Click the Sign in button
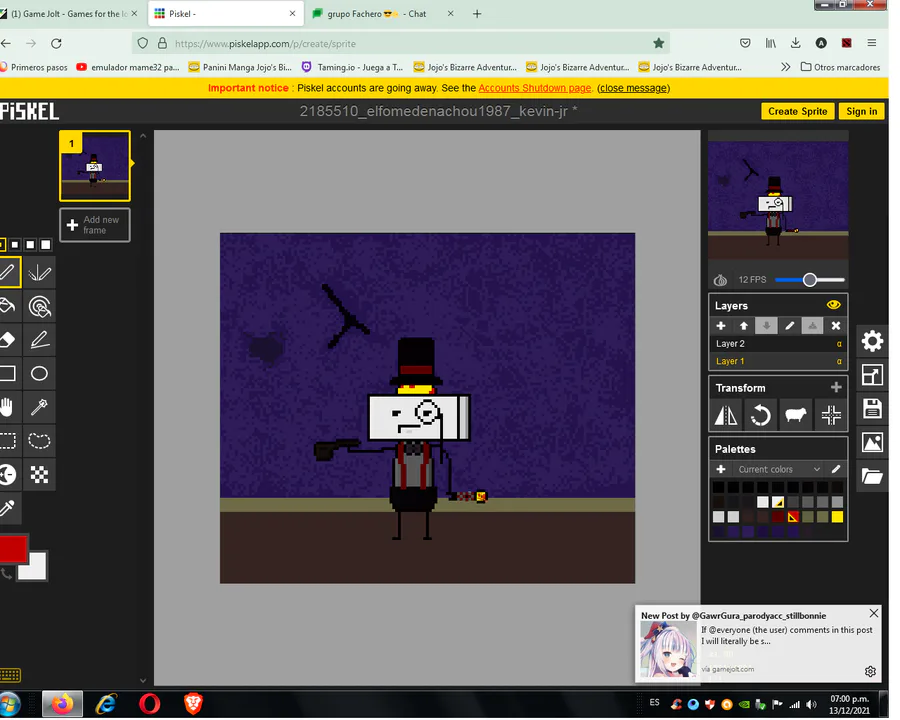 [x=862, y=111]
